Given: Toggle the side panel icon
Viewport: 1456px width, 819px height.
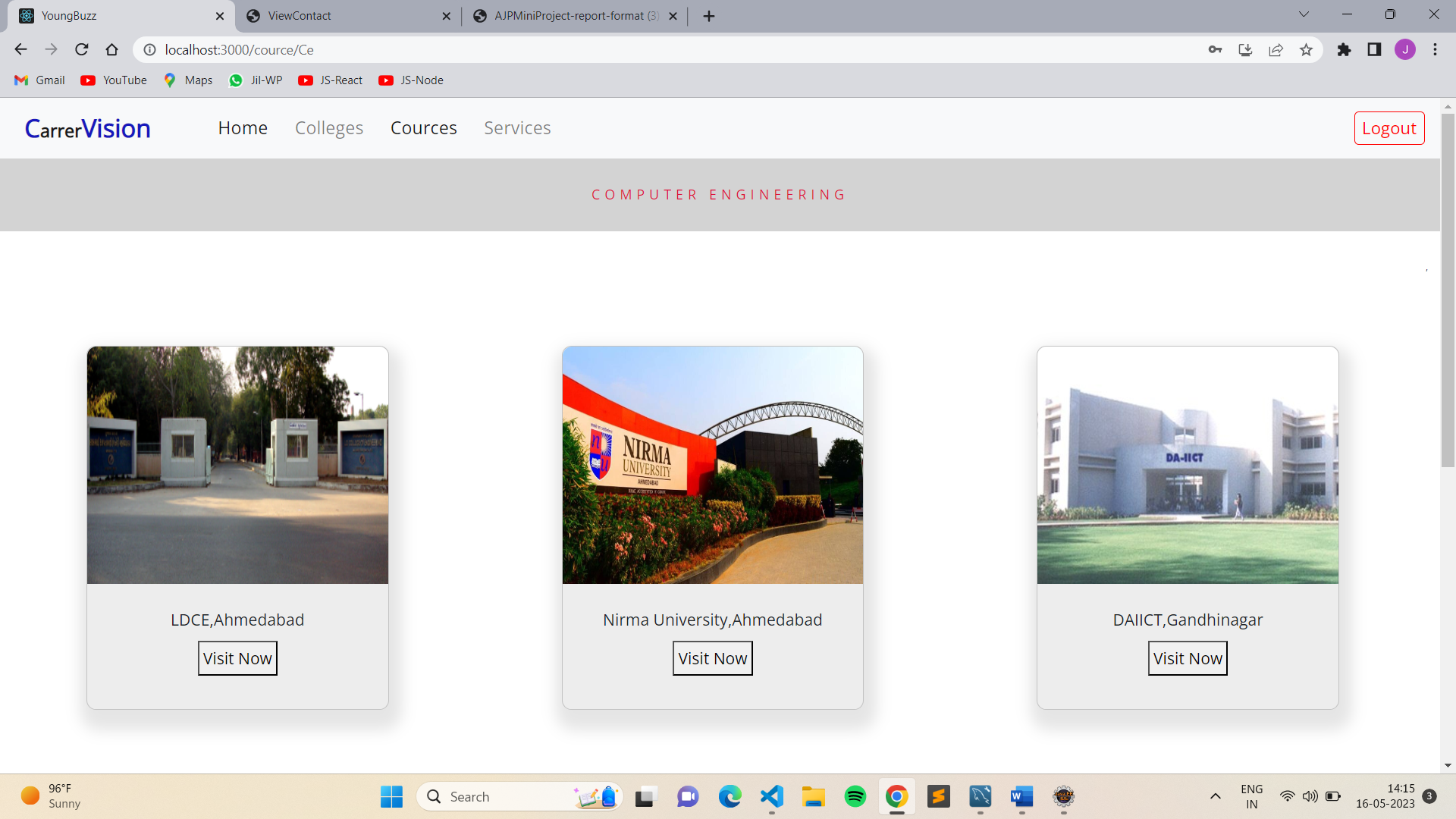Looking at the screenshot, I should (1374, 49).
